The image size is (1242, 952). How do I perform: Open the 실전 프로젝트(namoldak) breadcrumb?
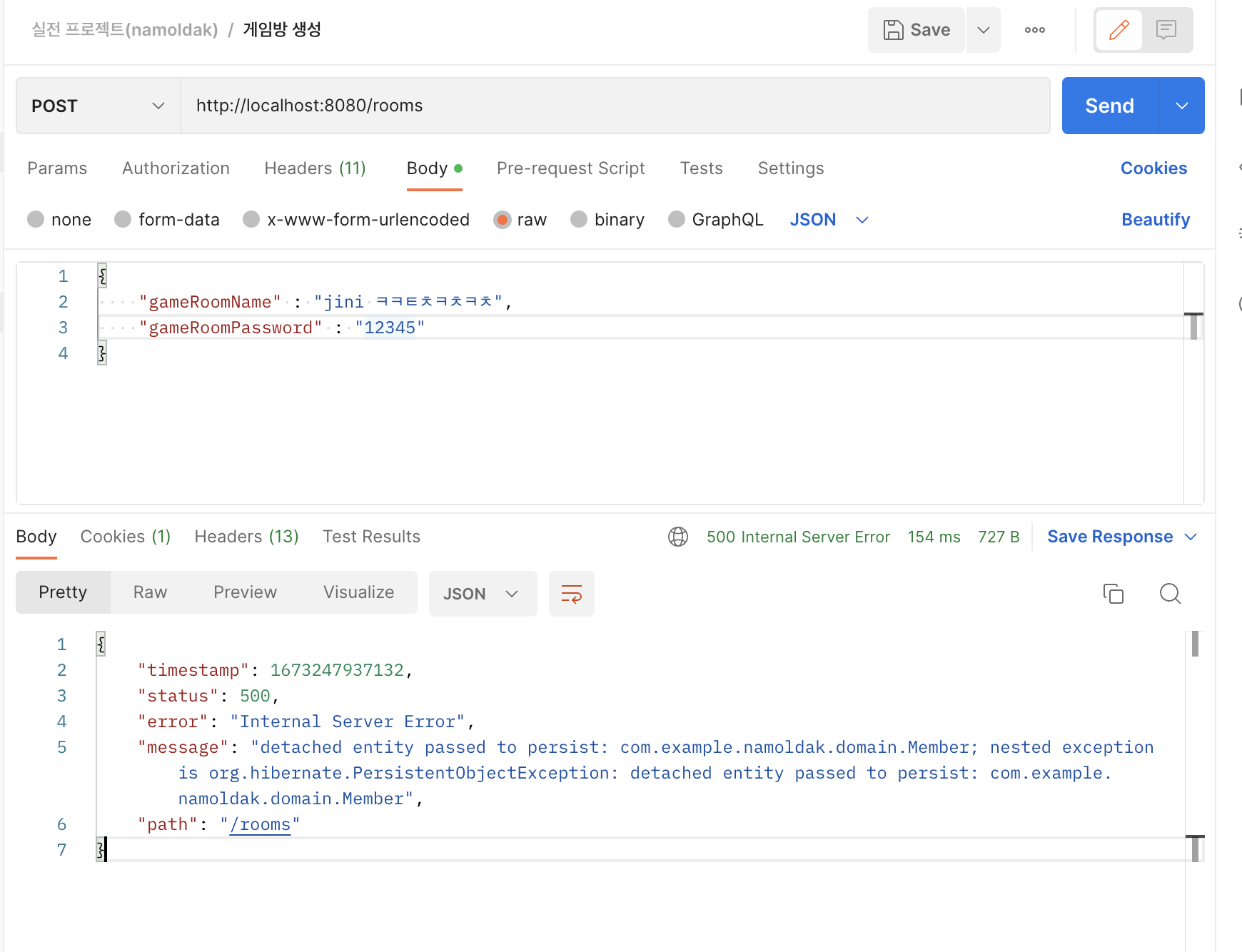point(125,29)
